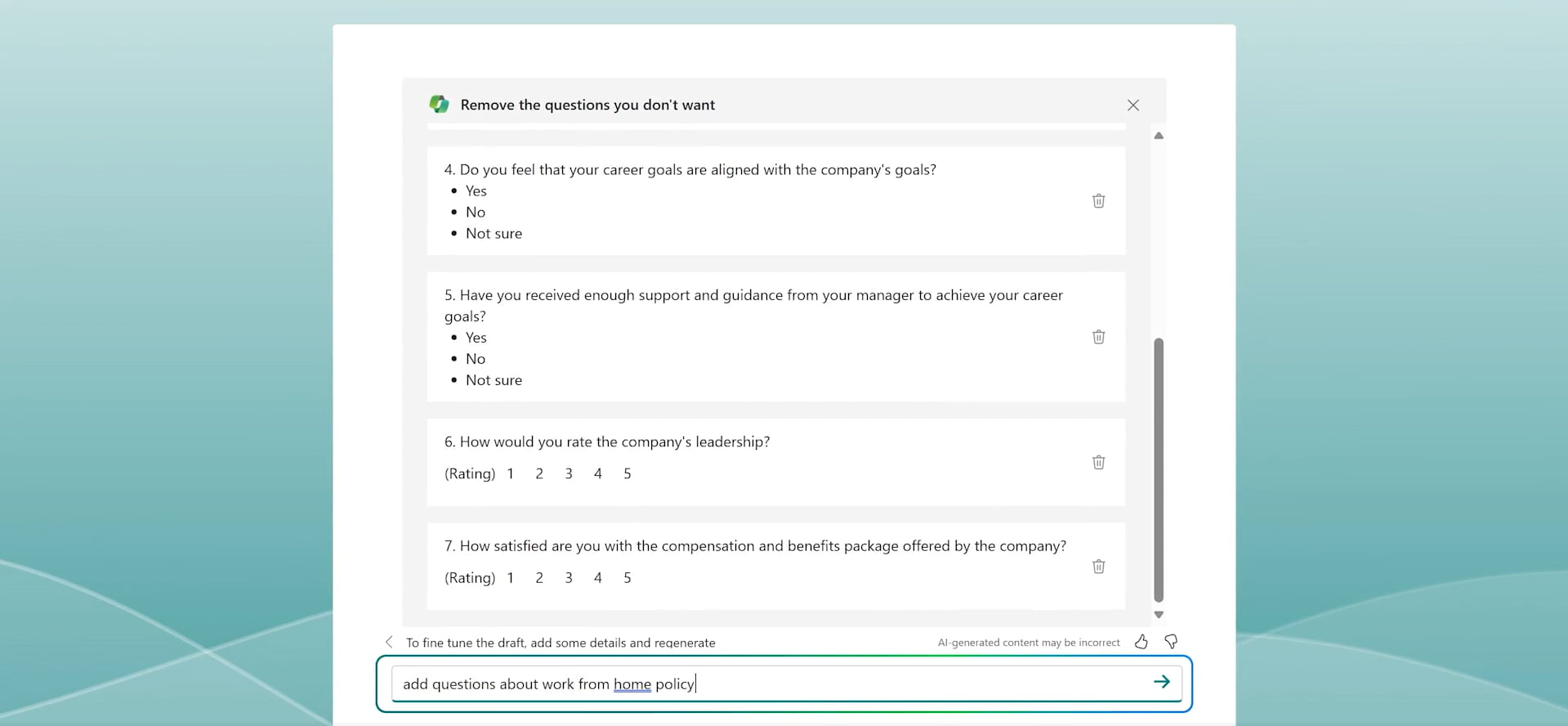1568x726 pixels.
Task: Delete question 6 about company leadership
Action: [x=1098, y=463]
